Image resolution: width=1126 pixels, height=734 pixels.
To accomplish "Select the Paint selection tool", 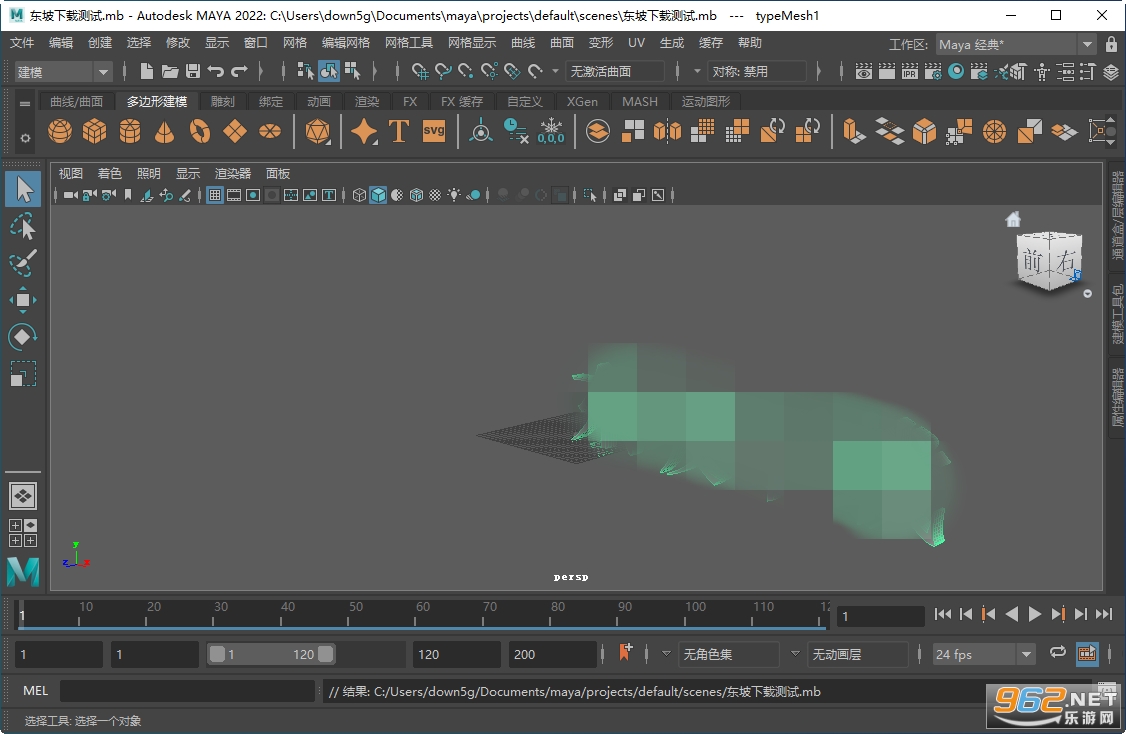I will click(23, 263).
